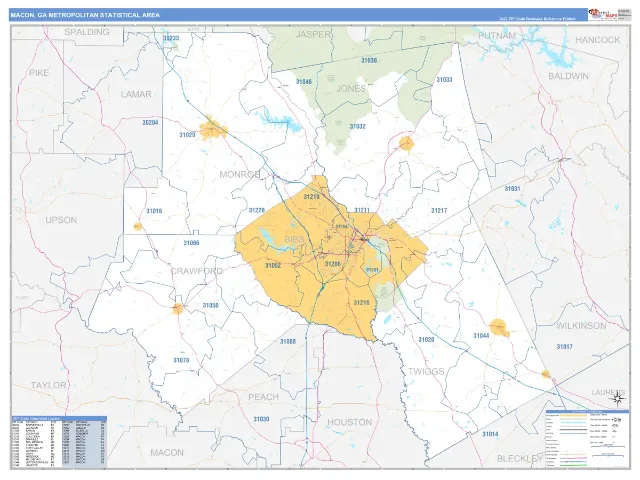Screen dimensions: 640x480
Task: Select the JONES county label
Action: [351, 89]
